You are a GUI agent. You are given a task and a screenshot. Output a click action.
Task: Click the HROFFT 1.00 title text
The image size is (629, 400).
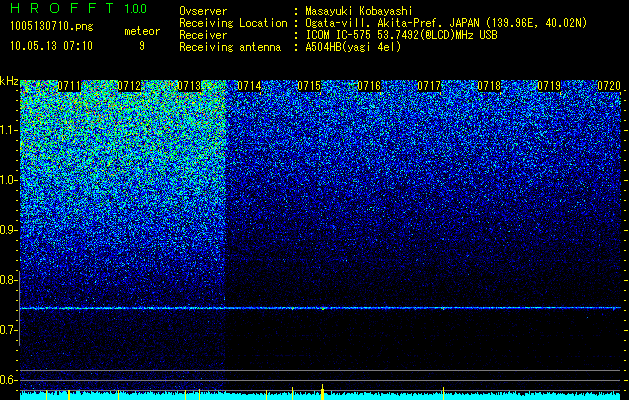coord(79,8)
